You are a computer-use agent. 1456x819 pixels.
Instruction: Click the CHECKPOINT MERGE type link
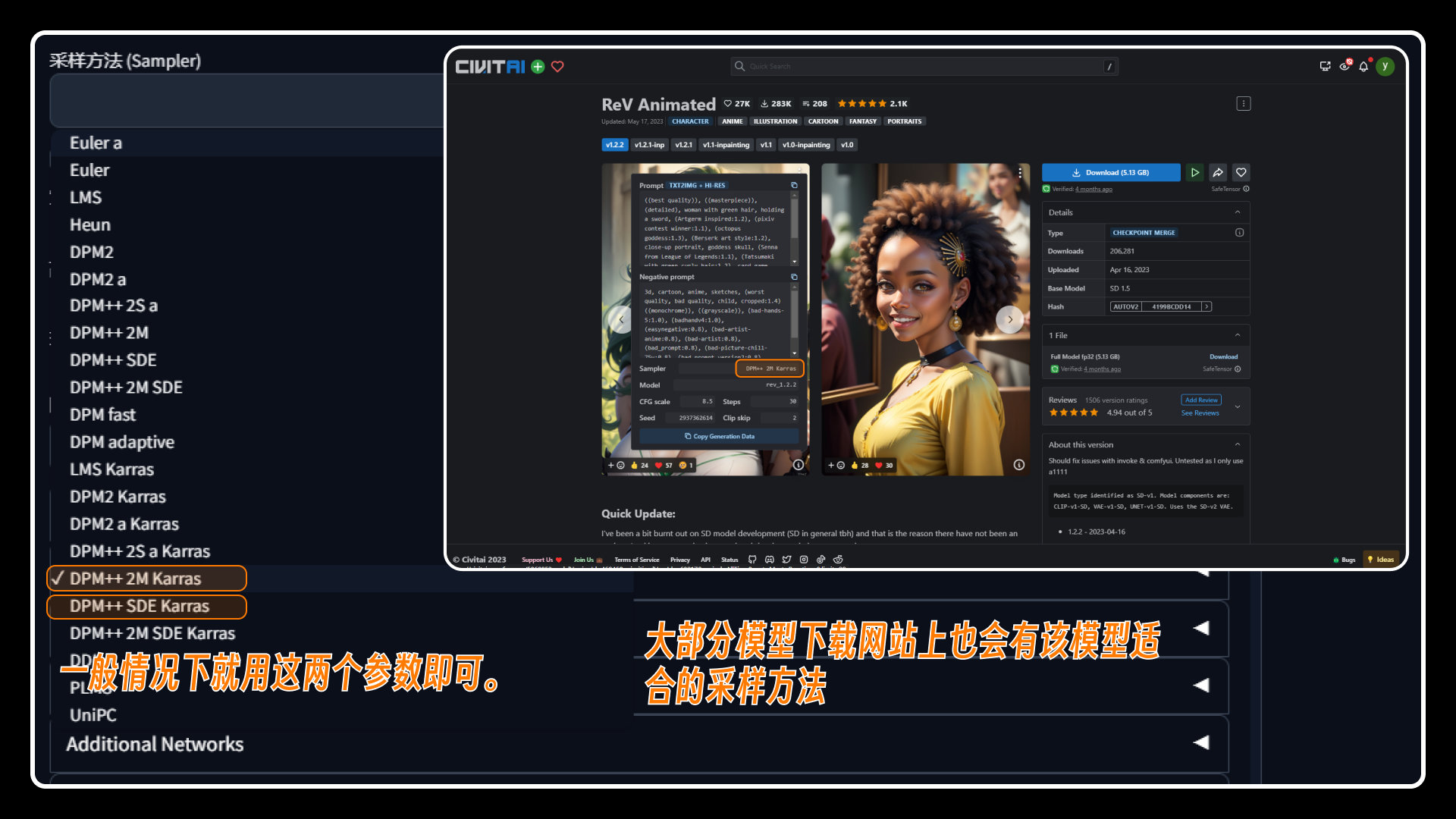coord(1144,232)
